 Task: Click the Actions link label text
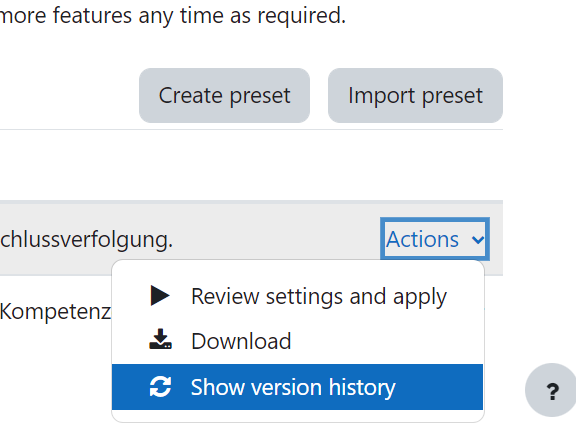422,240
